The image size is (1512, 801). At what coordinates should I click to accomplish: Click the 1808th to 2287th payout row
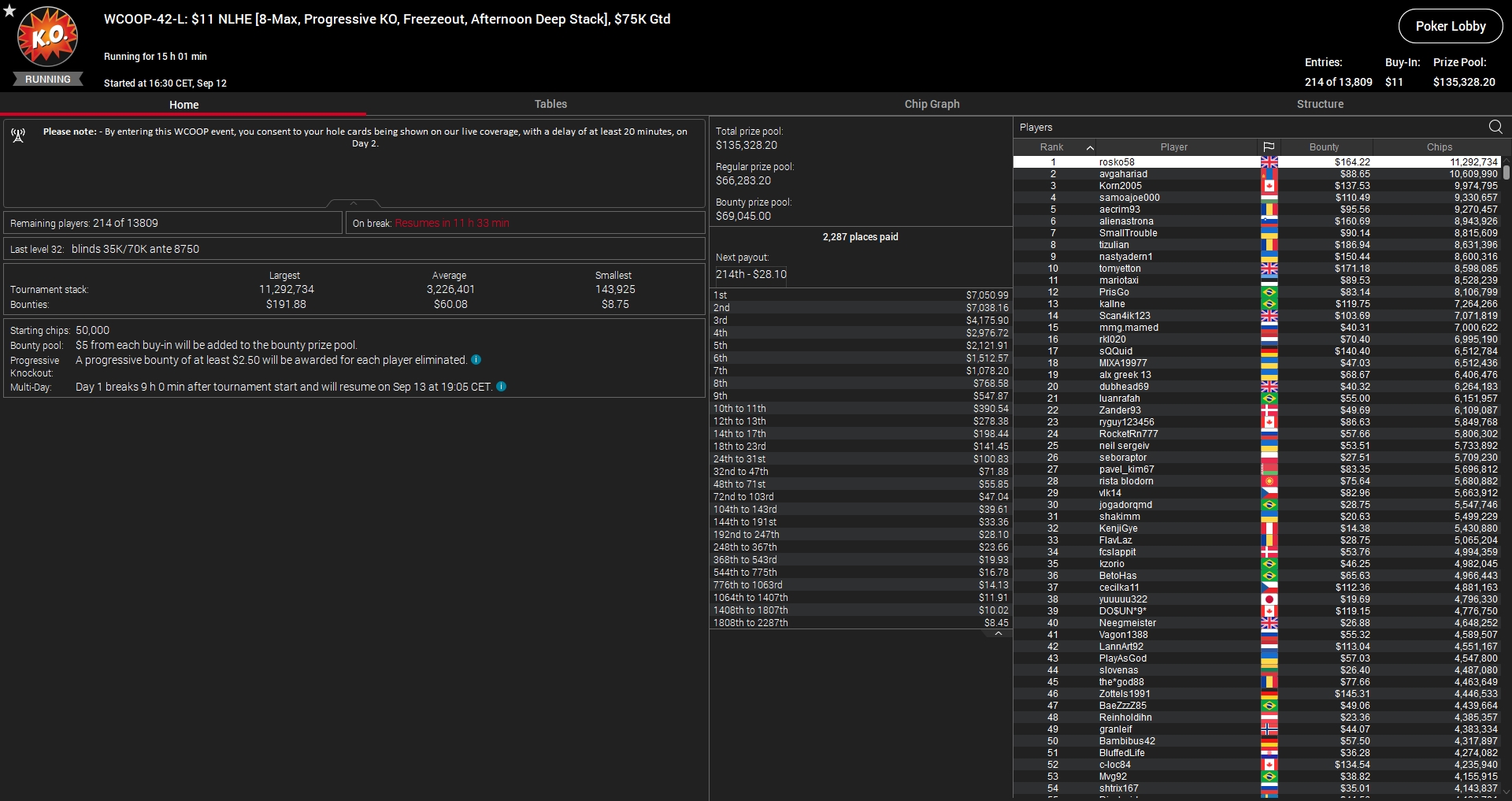[x=861, y=623]
